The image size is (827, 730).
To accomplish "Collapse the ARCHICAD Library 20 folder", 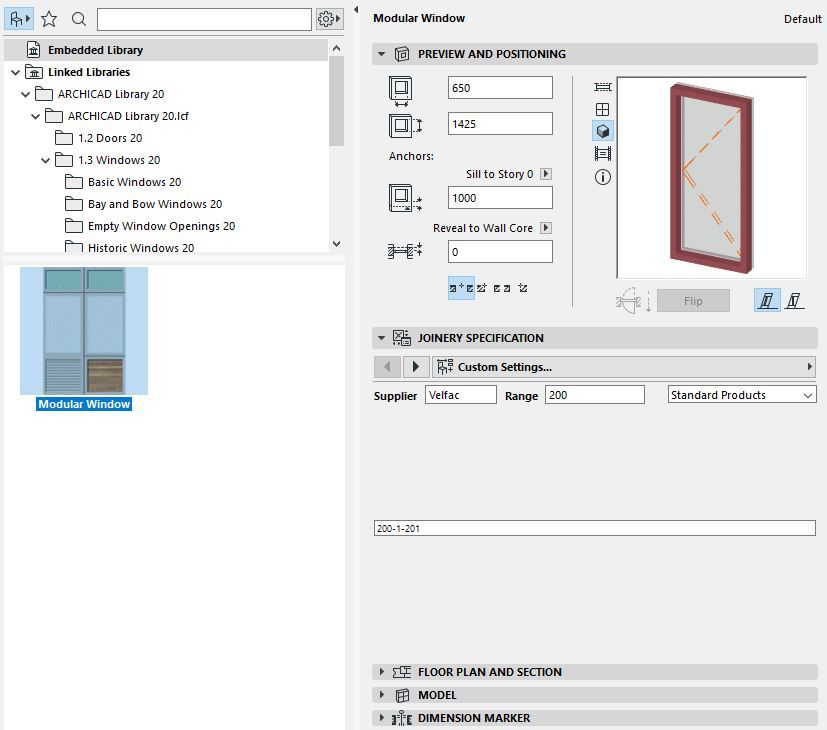I will pos(25,94).
